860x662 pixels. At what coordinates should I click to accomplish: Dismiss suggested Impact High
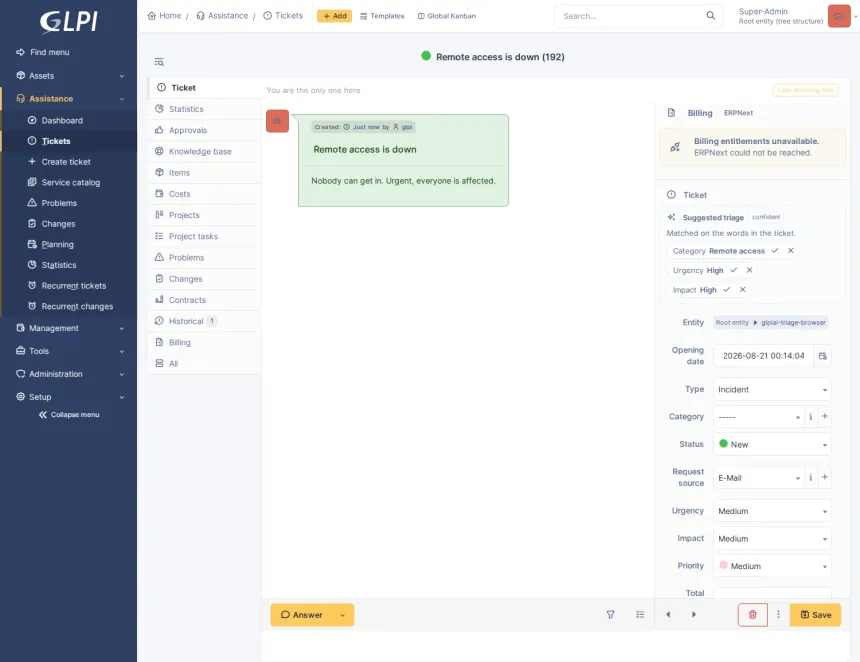(742, 290)
